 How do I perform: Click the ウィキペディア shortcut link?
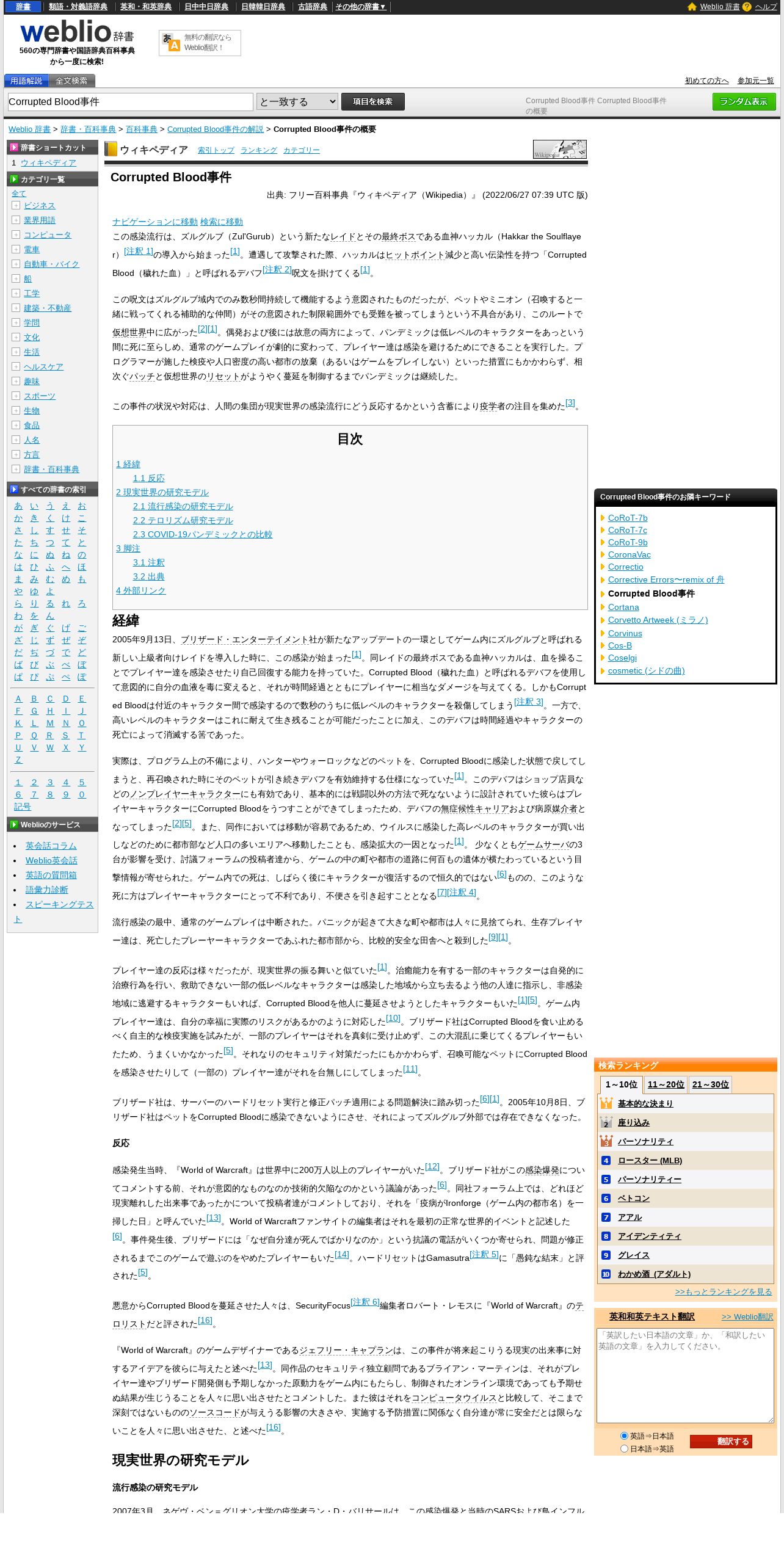(48, 162)
